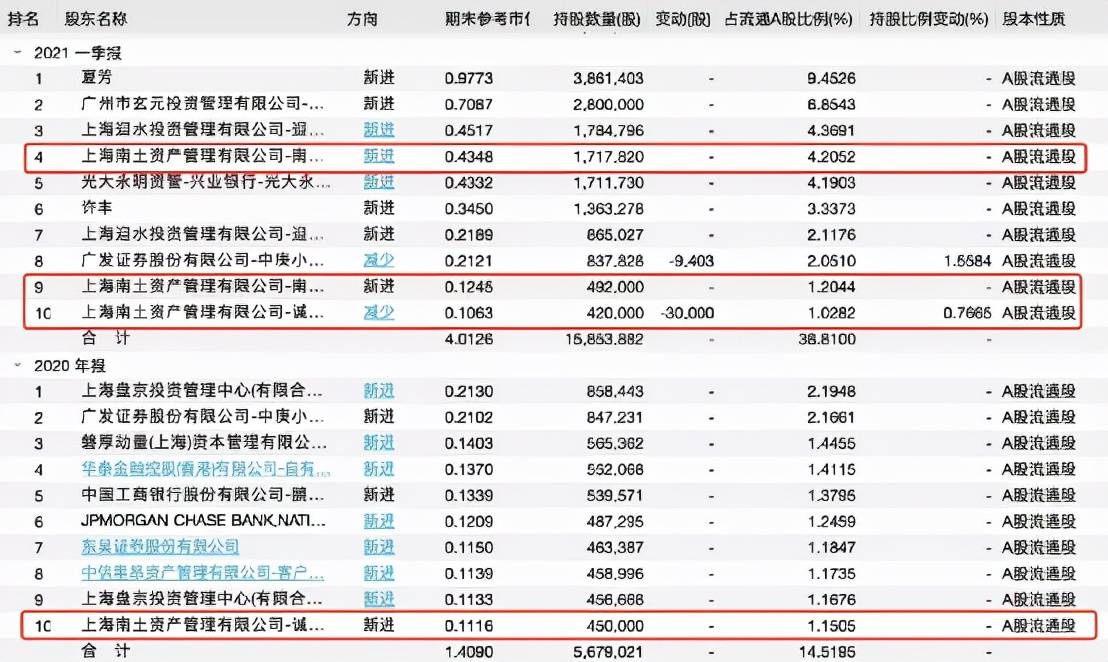Screen dimensions: 1108x662
Task: Open 新进 link on 上海南土资产管理 rank 4 row
Action: point(378,156)
